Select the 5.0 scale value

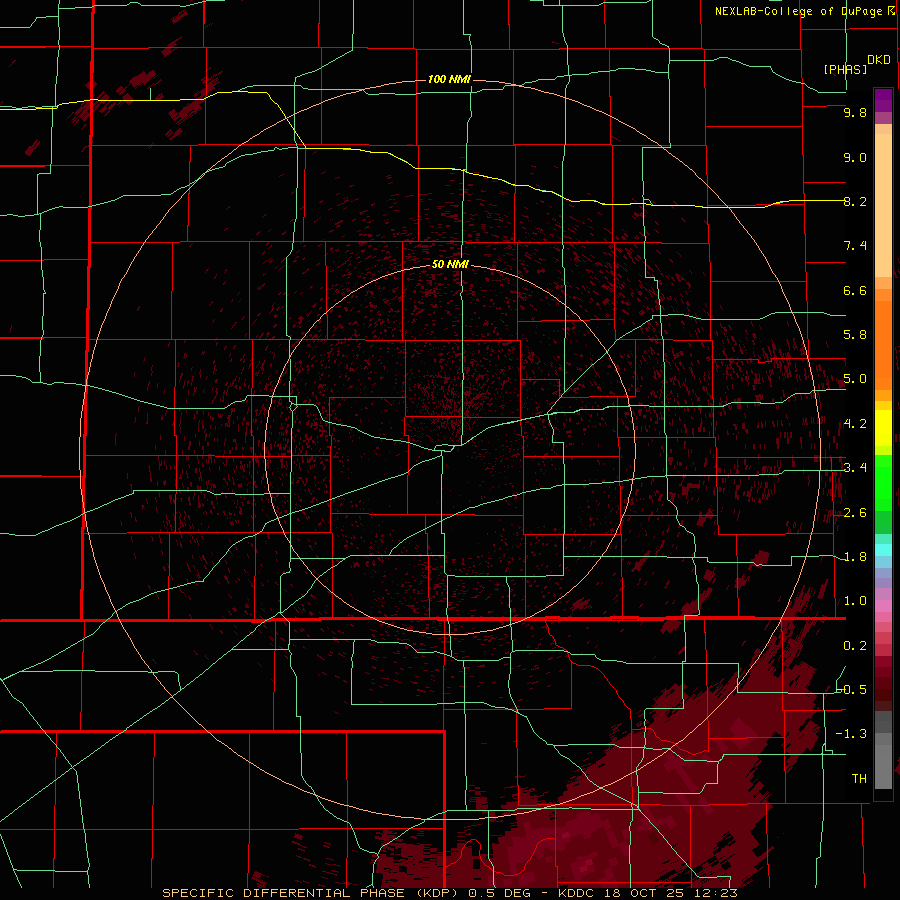(x=855, y=379)
